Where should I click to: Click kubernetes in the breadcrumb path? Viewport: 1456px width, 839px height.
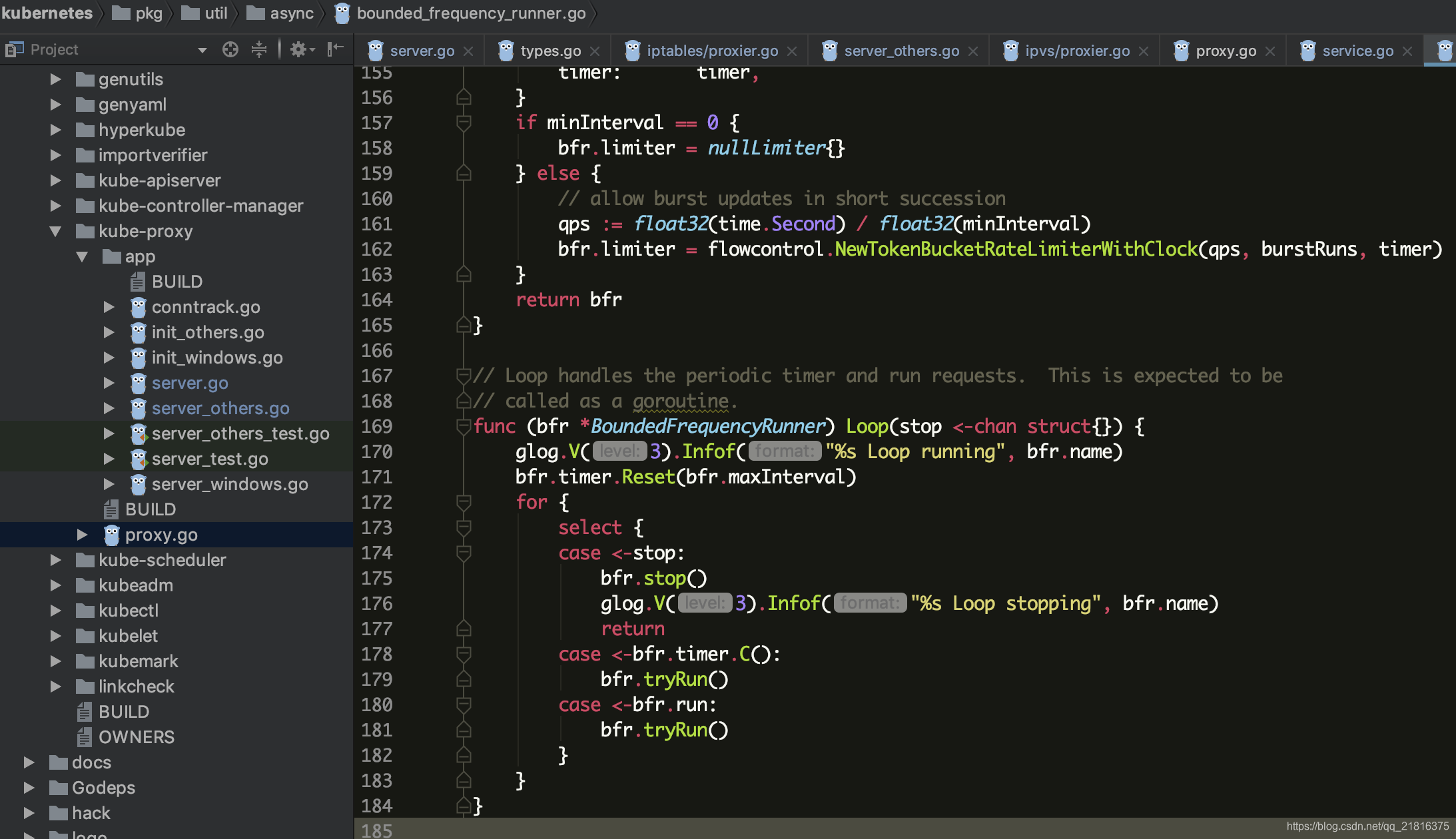pos(47,13)
